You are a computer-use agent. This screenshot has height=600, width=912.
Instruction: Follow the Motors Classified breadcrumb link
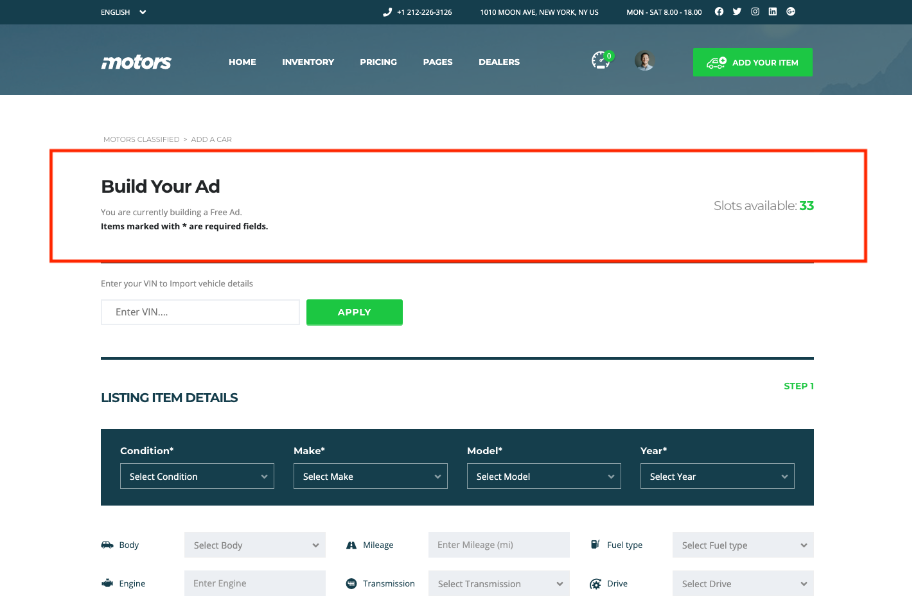click(x=141, y=139)
